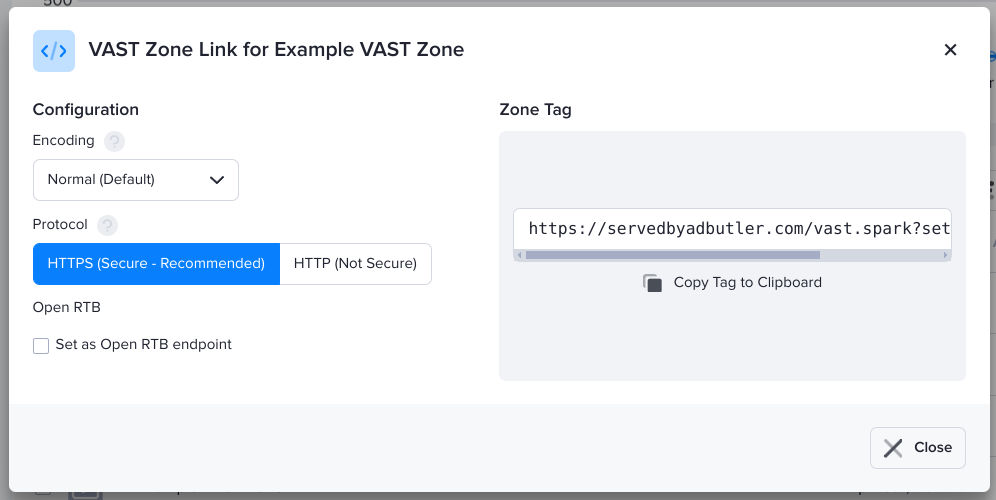
Task: Click inside the servedbyadbutler.com tag URL field
Action: (x=732, y=229)
